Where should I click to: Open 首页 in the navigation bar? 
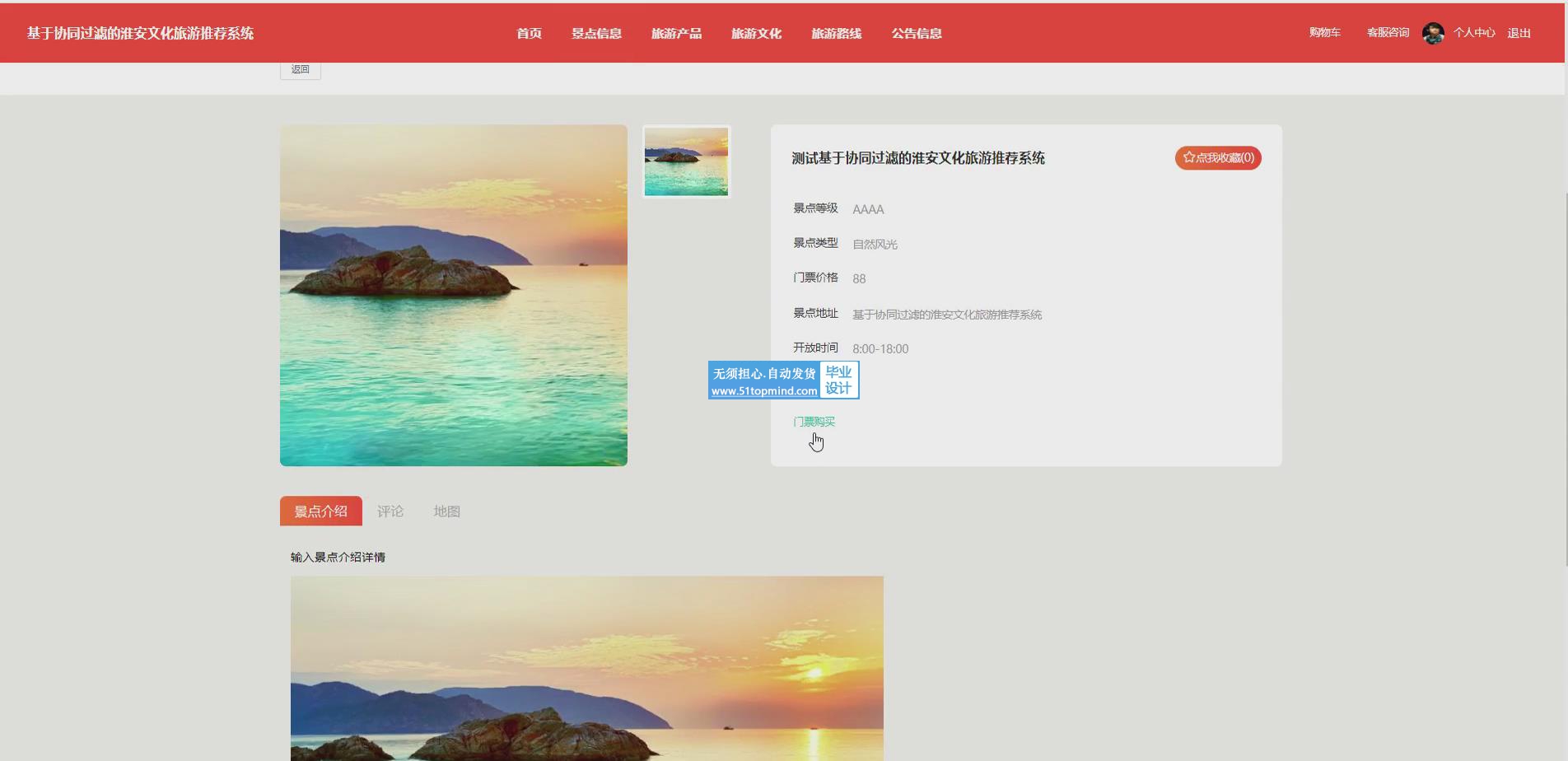tap(529, 33)
